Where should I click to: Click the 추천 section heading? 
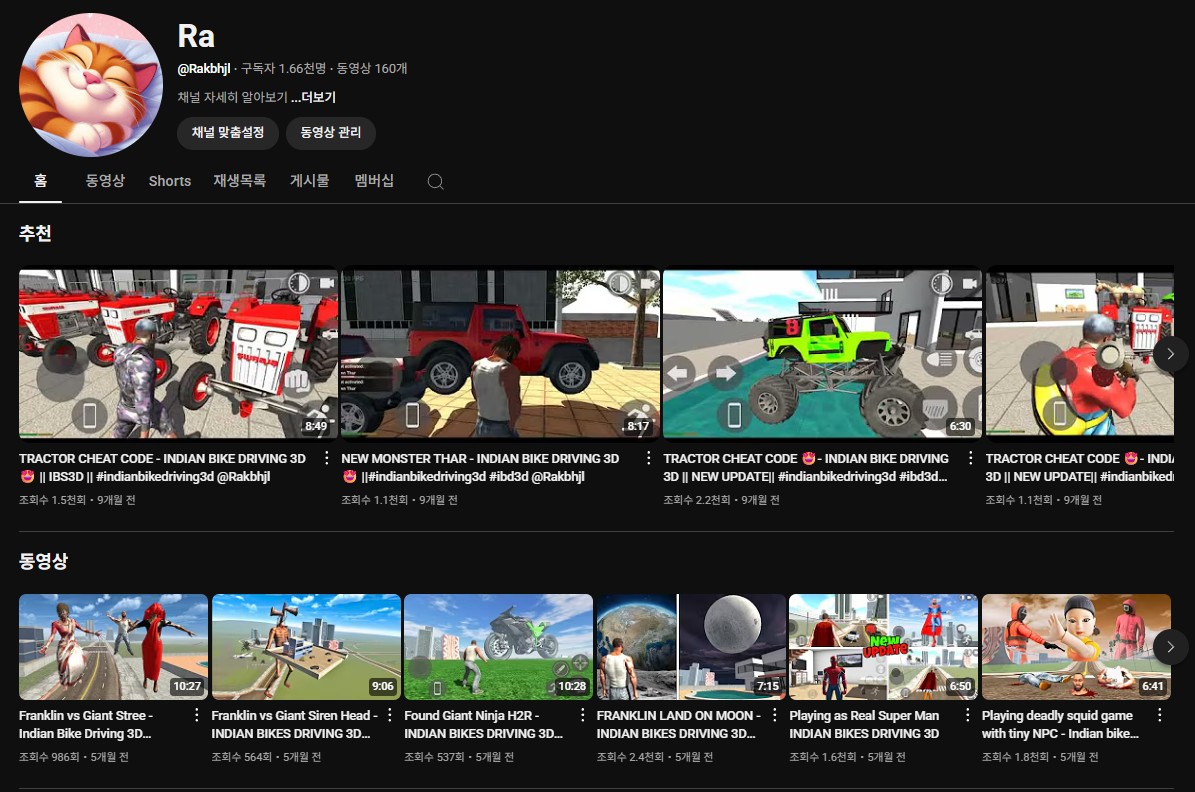coord(35,233)
